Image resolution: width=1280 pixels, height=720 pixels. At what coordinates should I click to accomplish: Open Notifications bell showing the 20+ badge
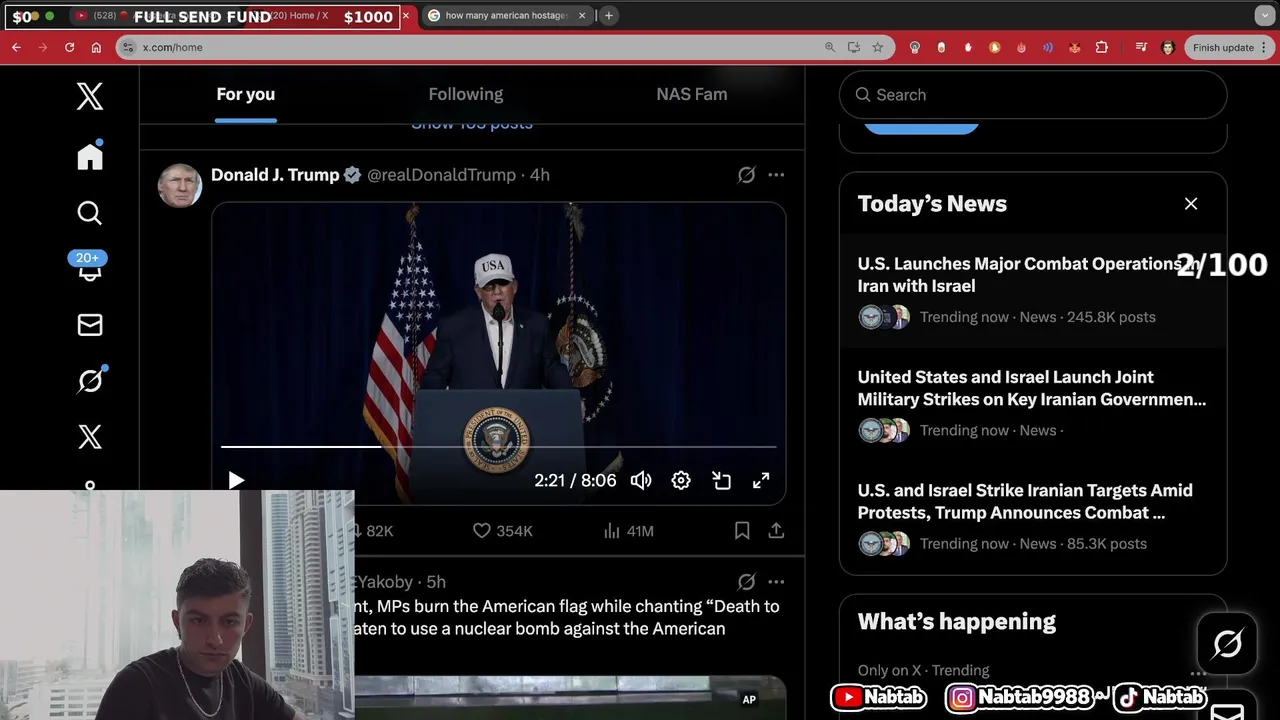(x=88, y=266)
